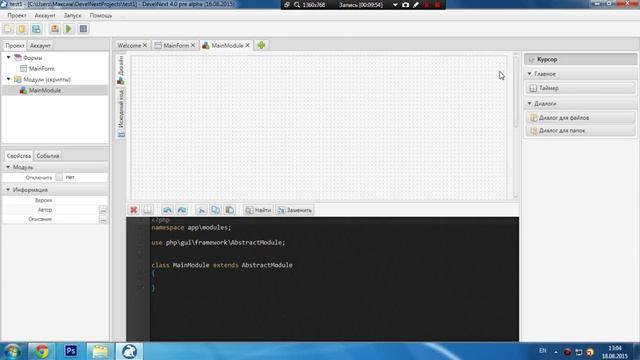Click the Redo arrow icon
This screenshot has height=360, width=640.
pyautogui.click(x=182, y=210)
